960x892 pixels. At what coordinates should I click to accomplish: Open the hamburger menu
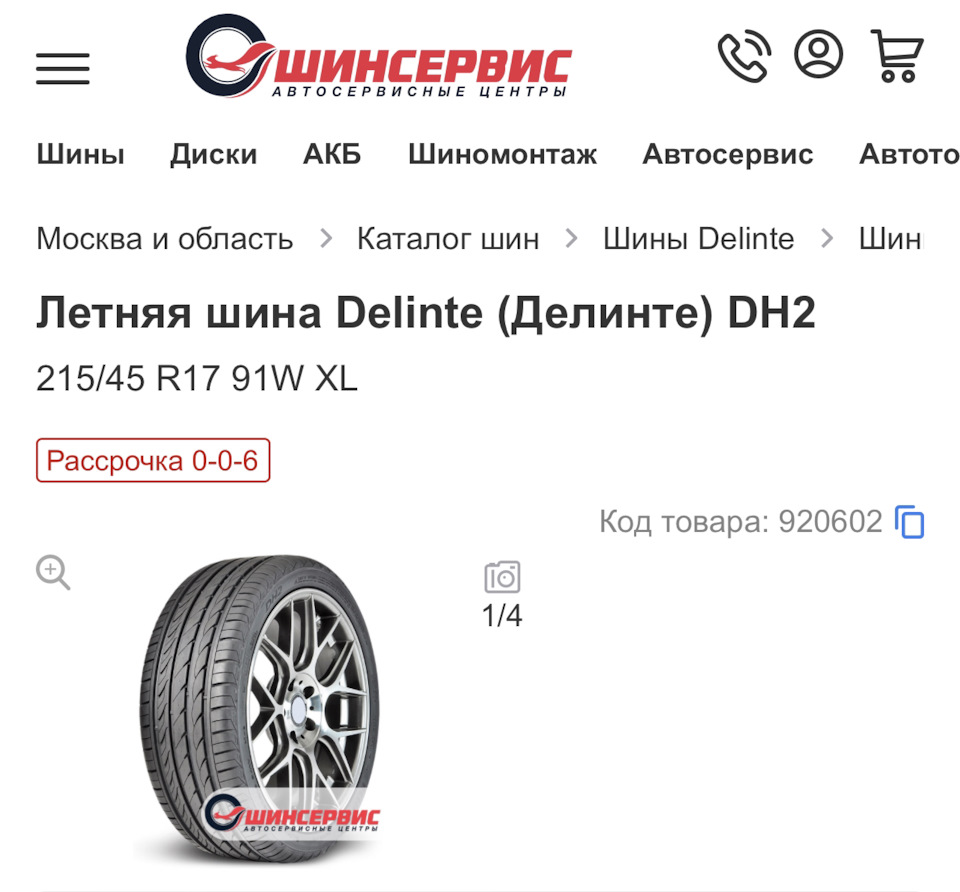(62, 69)
